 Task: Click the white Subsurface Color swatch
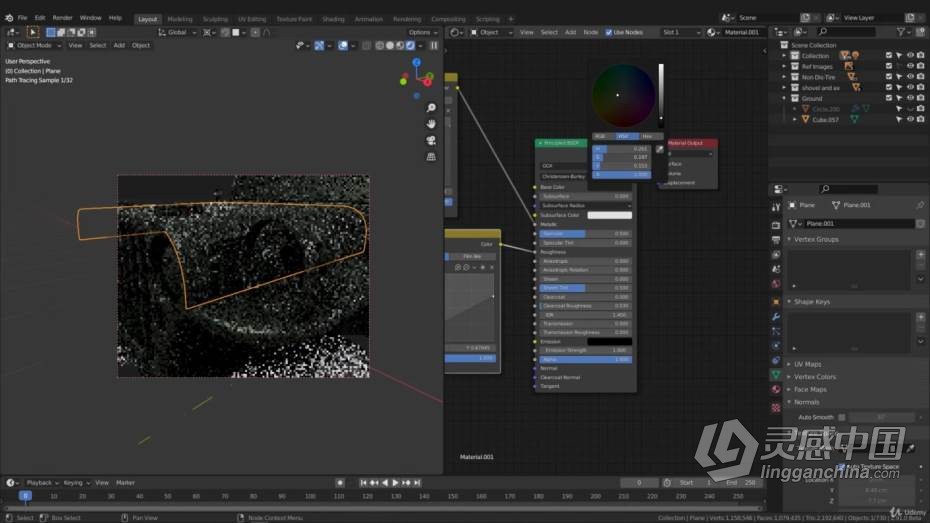(609, 215)
